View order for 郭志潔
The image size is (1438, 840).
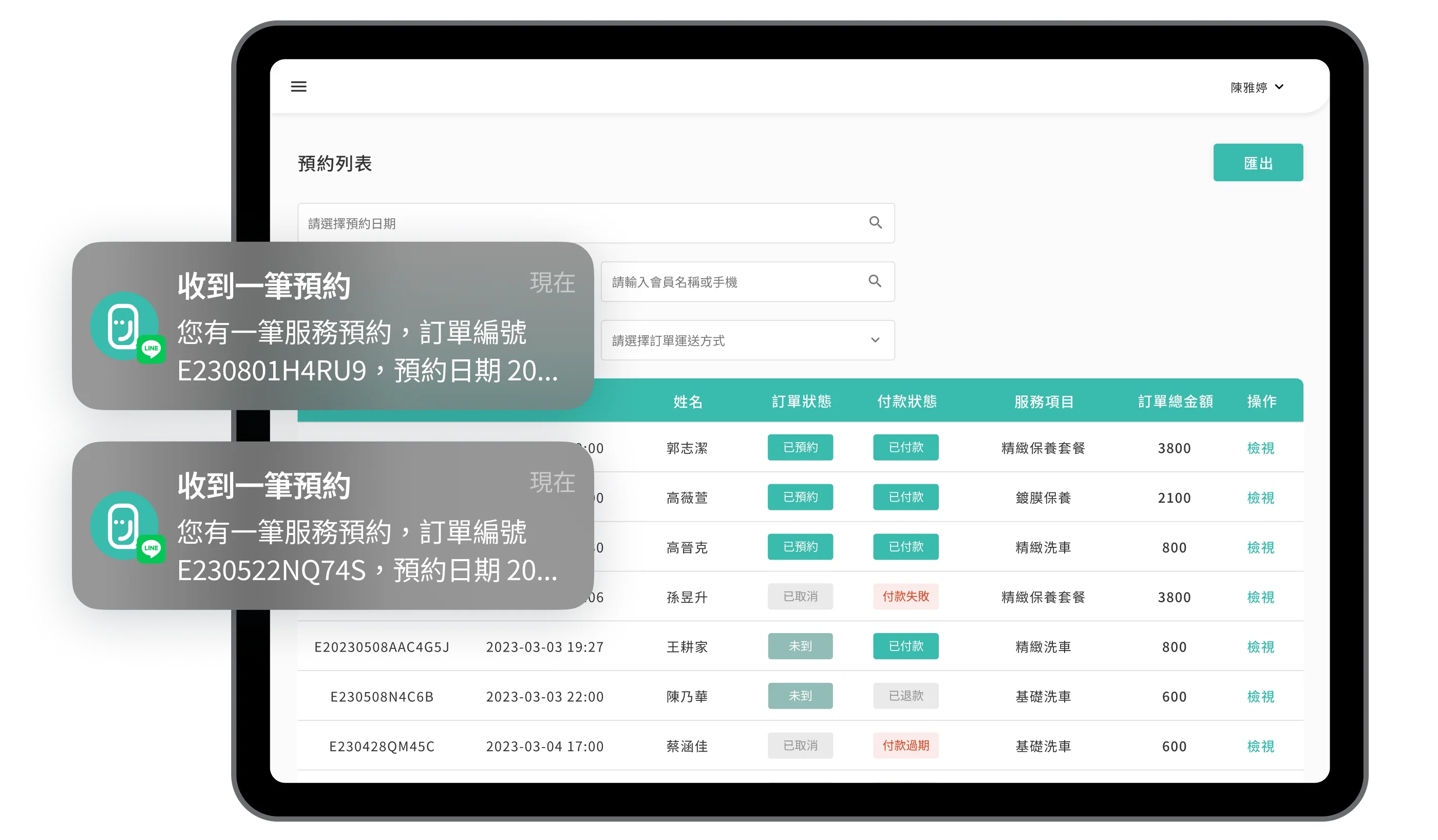1260,448
